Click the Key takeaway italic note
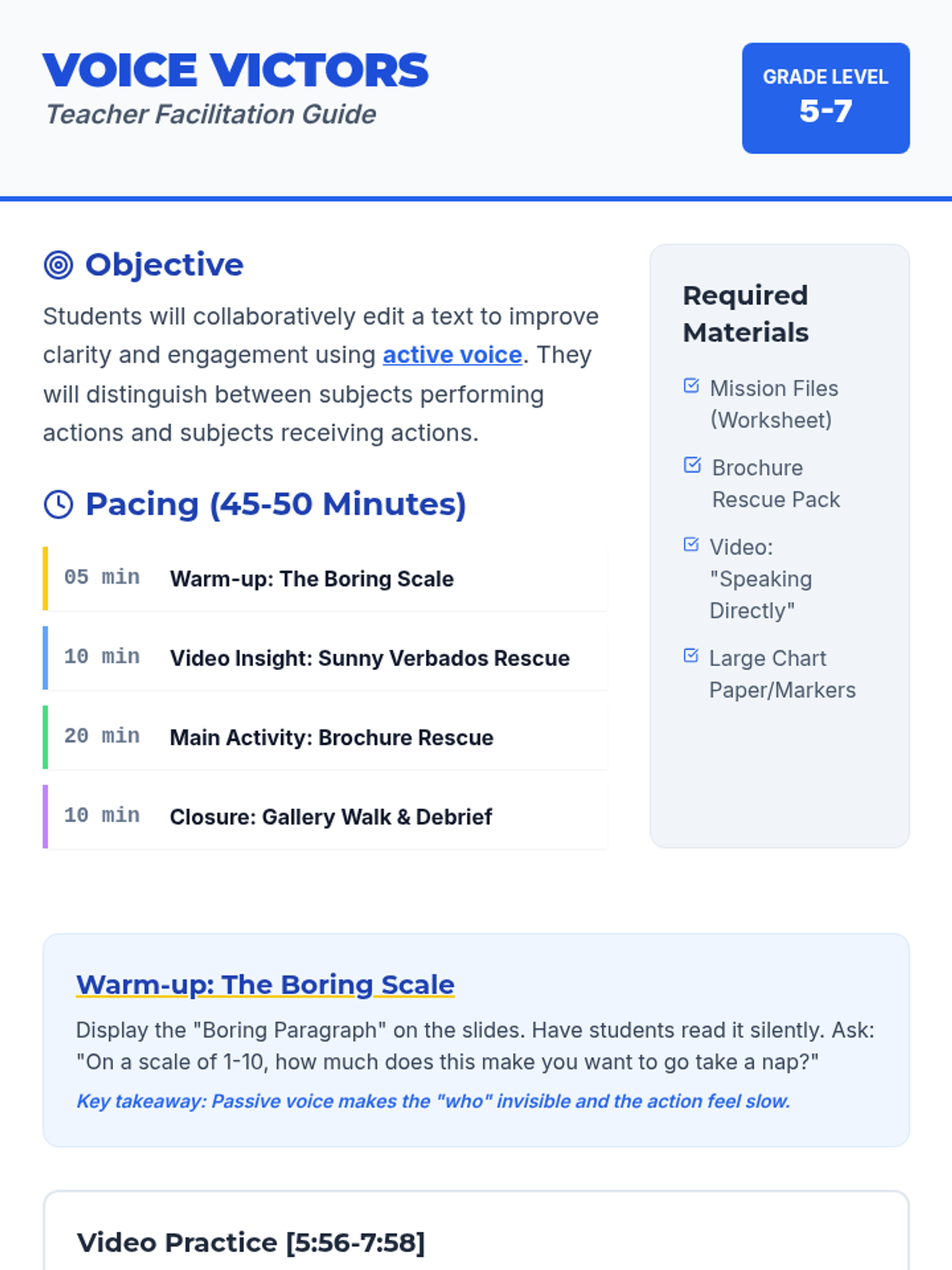This screenshot has height=1270, width=952. [x=433, y=1102]
